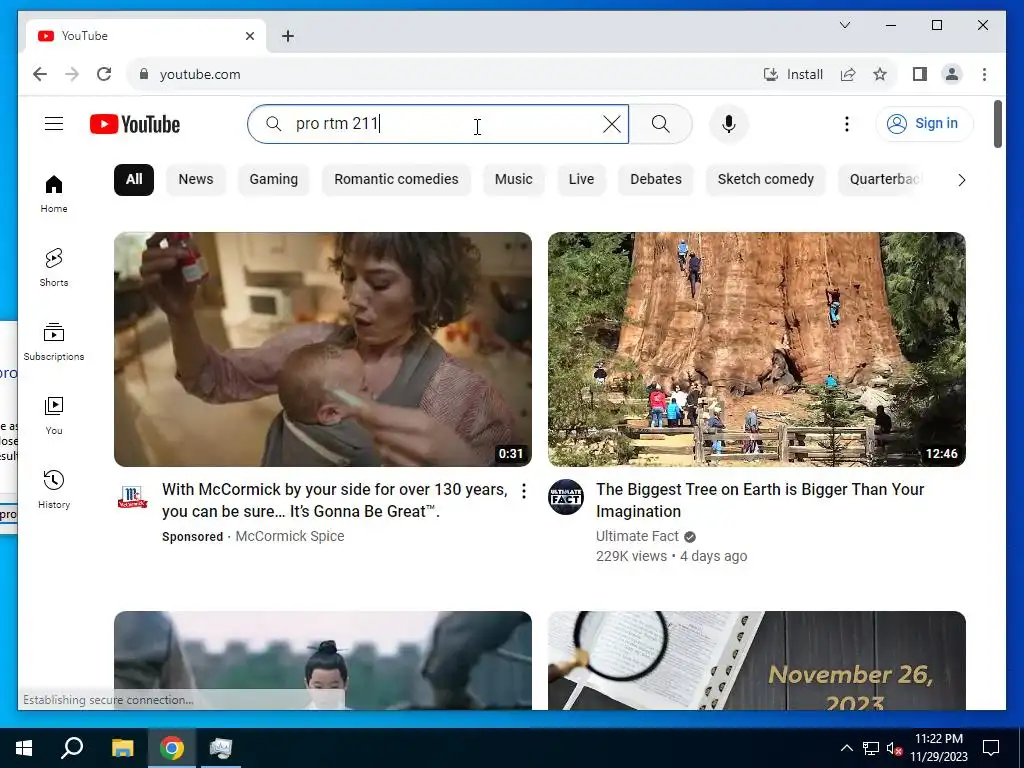Go to Home in the sidebar
This screenshot has height=768, width=1024.
click(54, 194)
